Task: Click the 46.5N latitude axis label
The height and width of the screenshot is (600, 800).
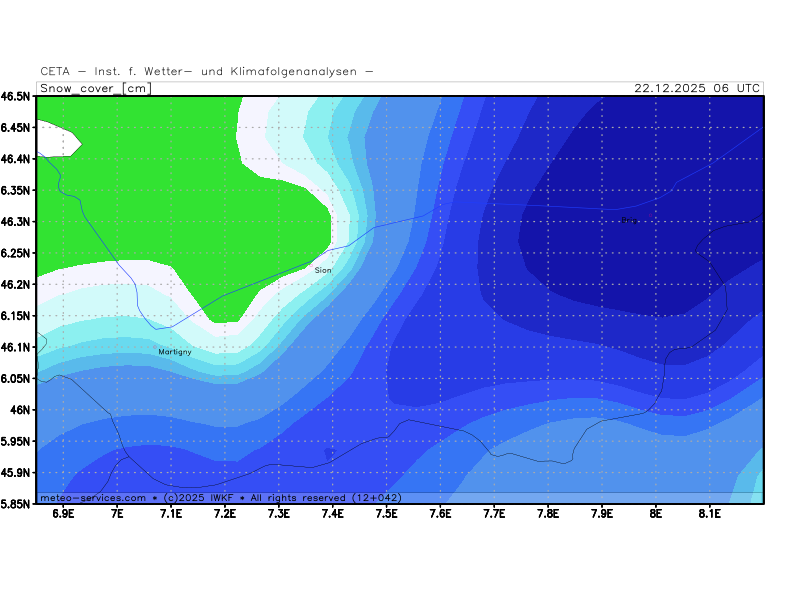Action: 16,97
